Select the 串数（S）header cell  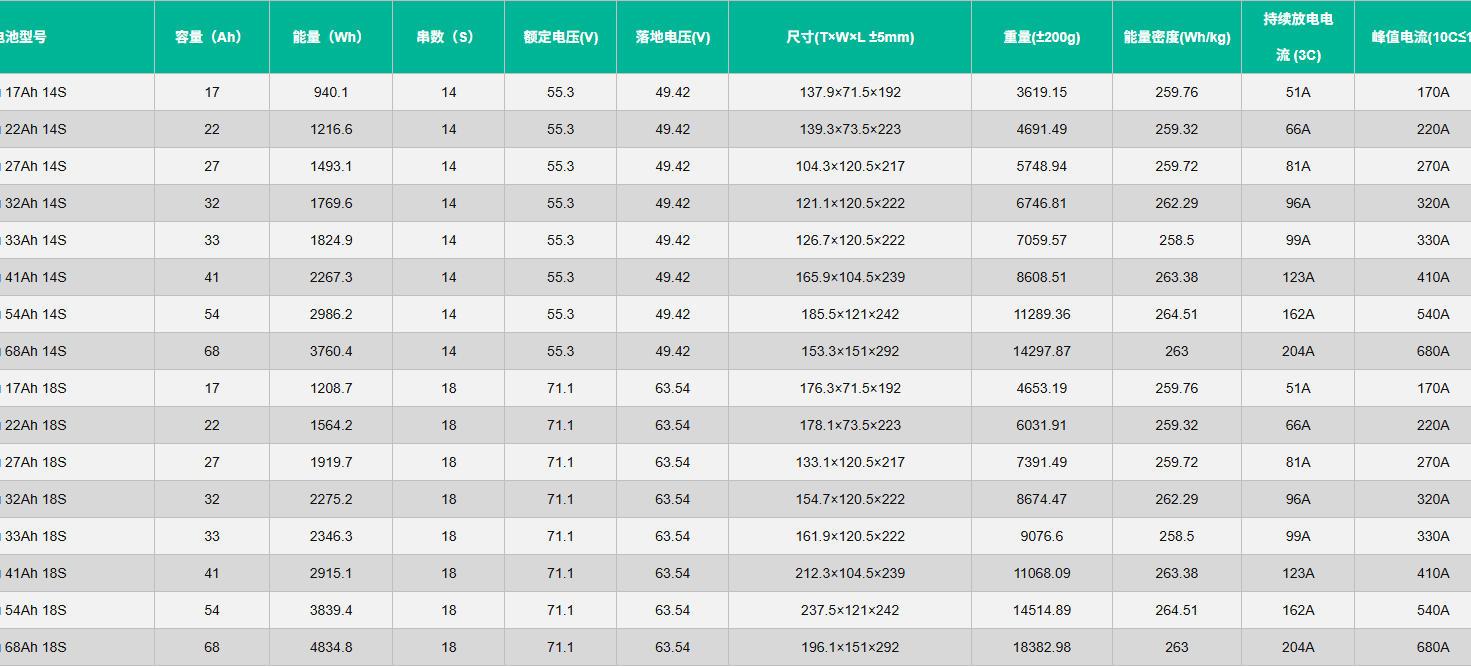447,37
